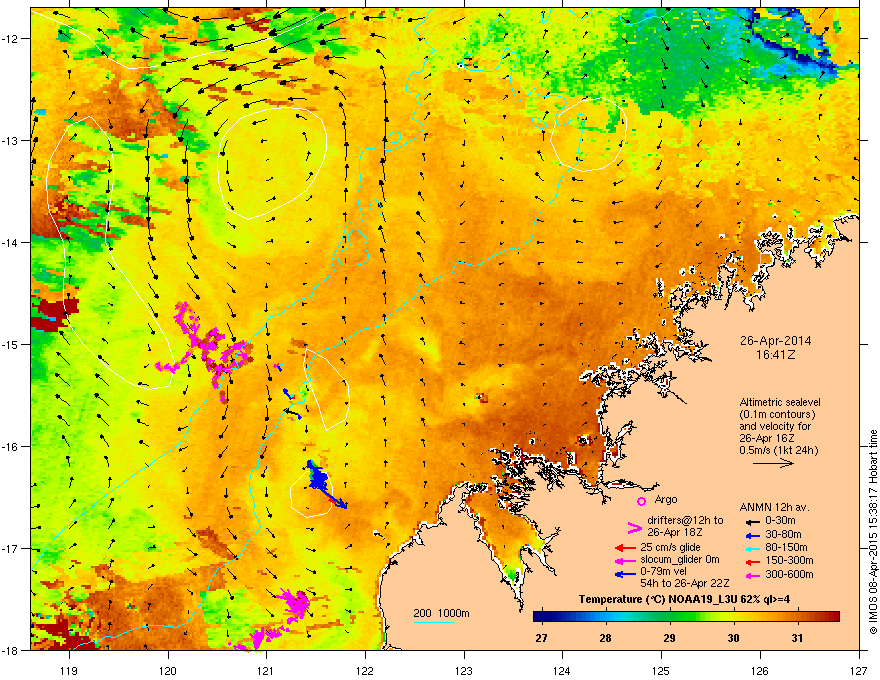
Task: Click the Argo legend label text
Action: click(x=666, y=499)
